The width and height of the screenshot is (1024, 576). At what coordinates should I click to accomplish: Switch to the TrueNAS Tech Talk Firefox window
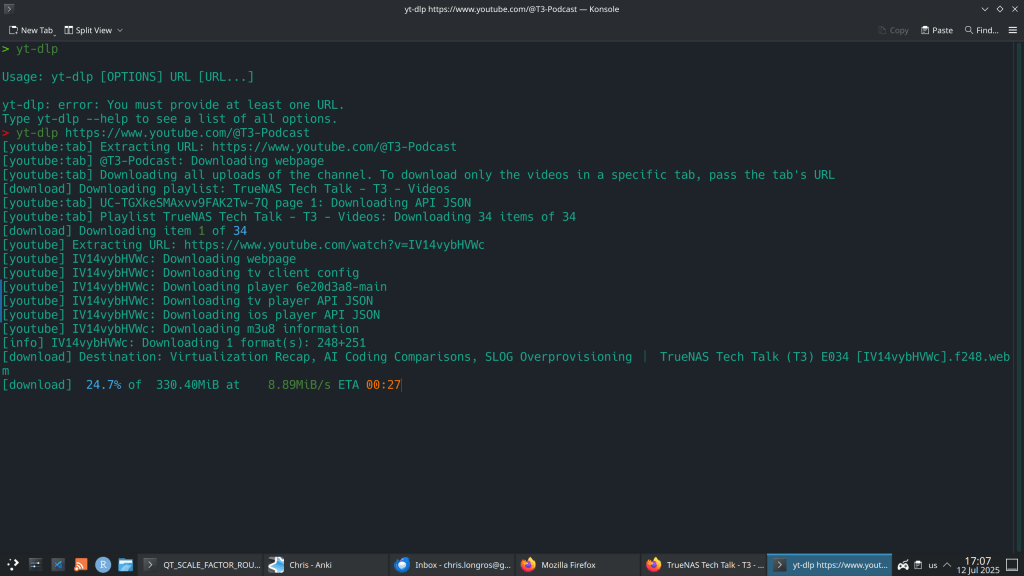(704, 565)
